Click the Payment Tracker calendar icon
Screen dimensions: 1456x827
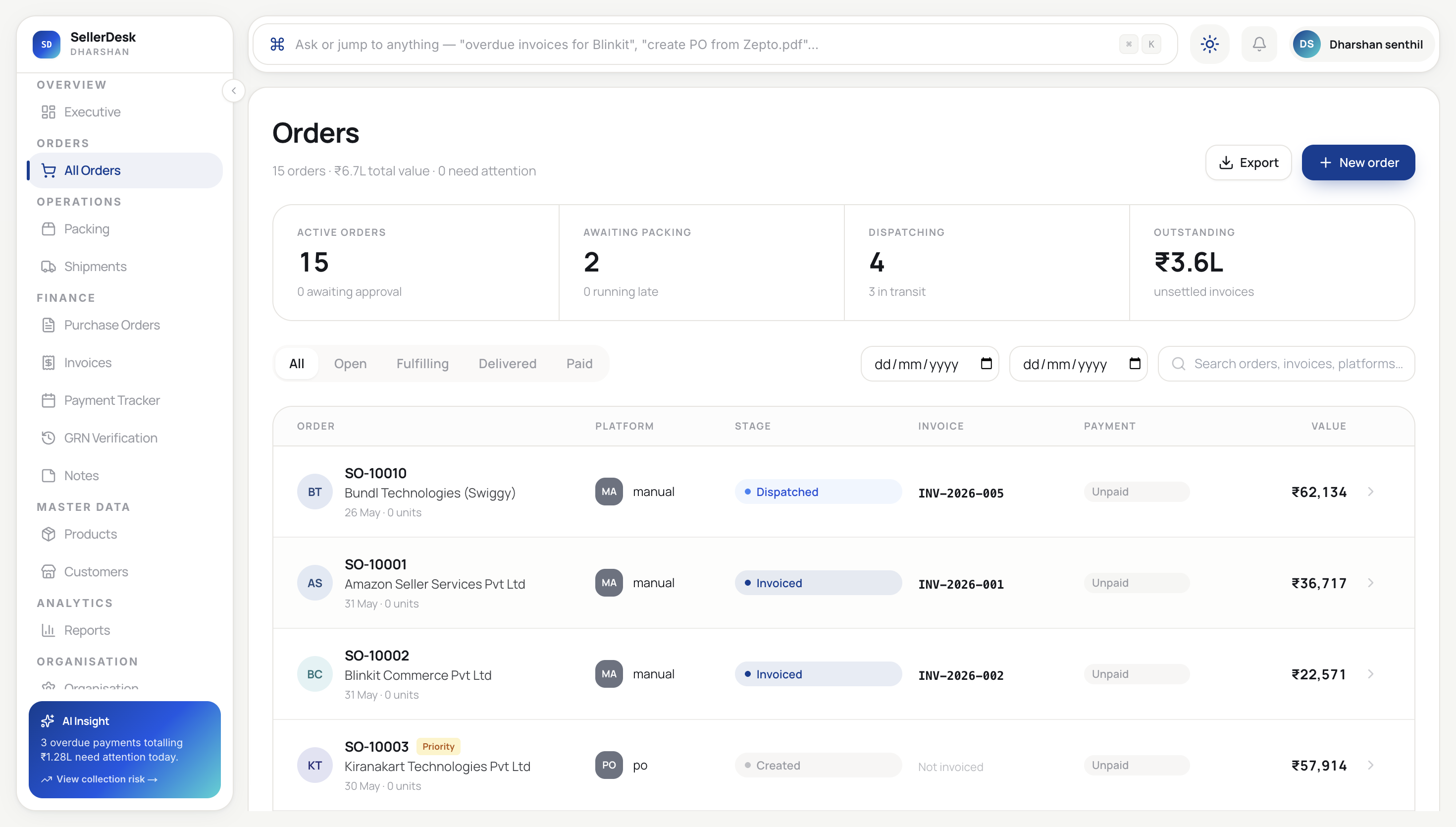coord(49,400)
